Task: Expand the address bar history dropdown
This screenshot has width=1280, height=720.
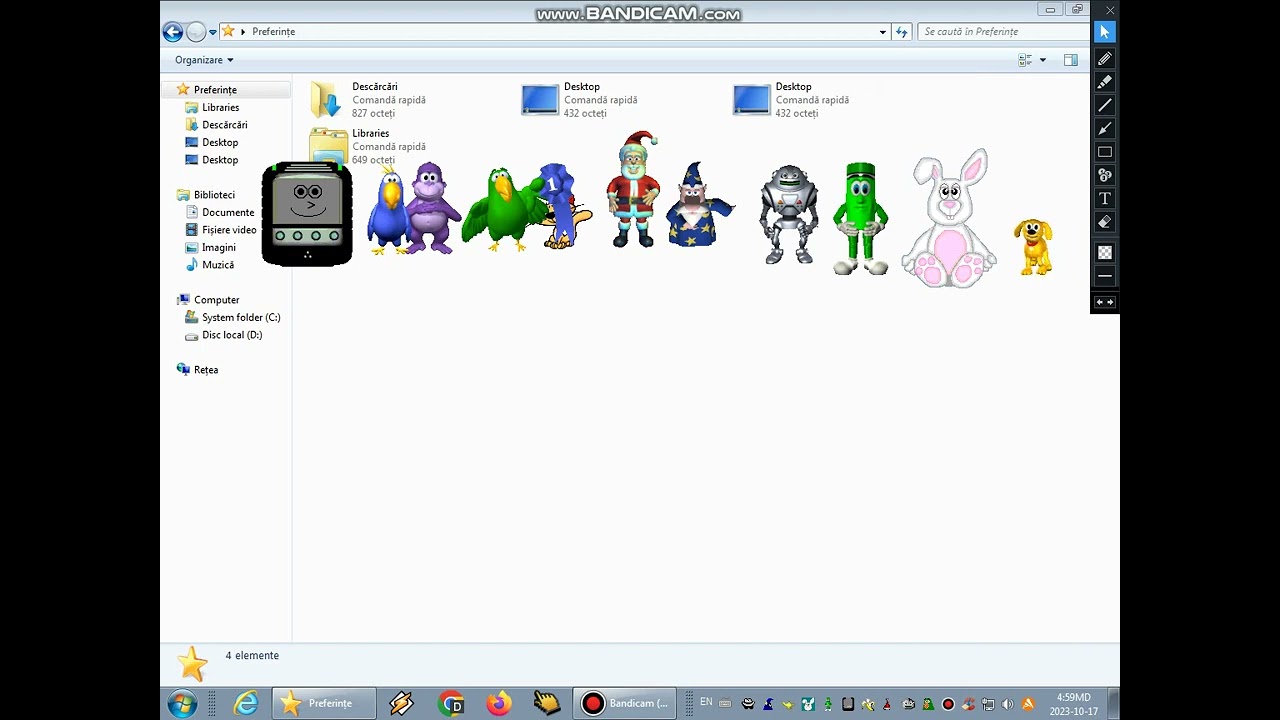Action: tap(882, 32)
